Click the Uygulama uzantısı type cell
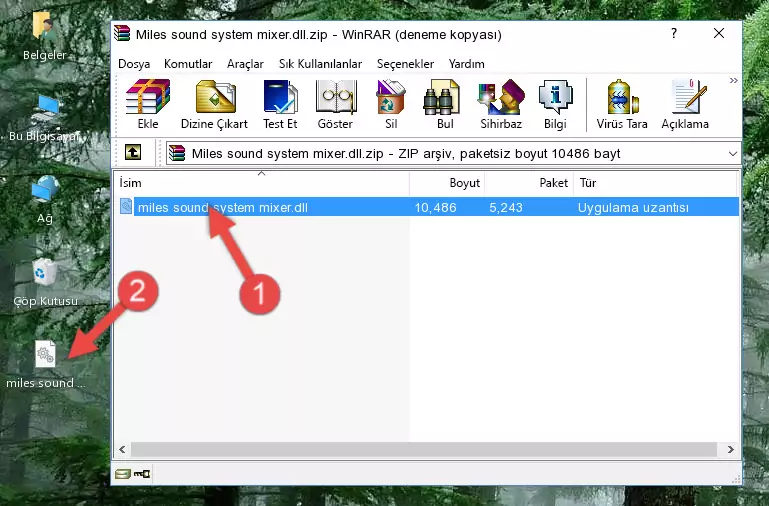Viewport: 769px width, 506px height. click(633, 207)
